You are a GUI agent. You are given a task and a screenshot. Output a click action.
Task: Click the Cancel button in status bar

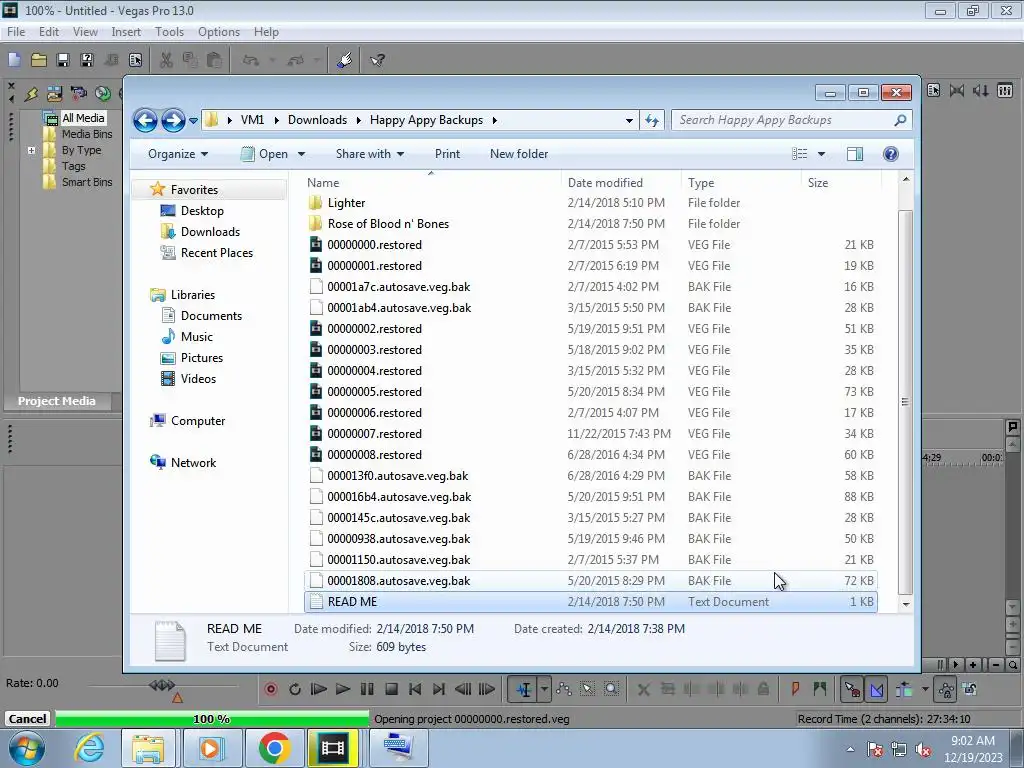click(27, 718)
